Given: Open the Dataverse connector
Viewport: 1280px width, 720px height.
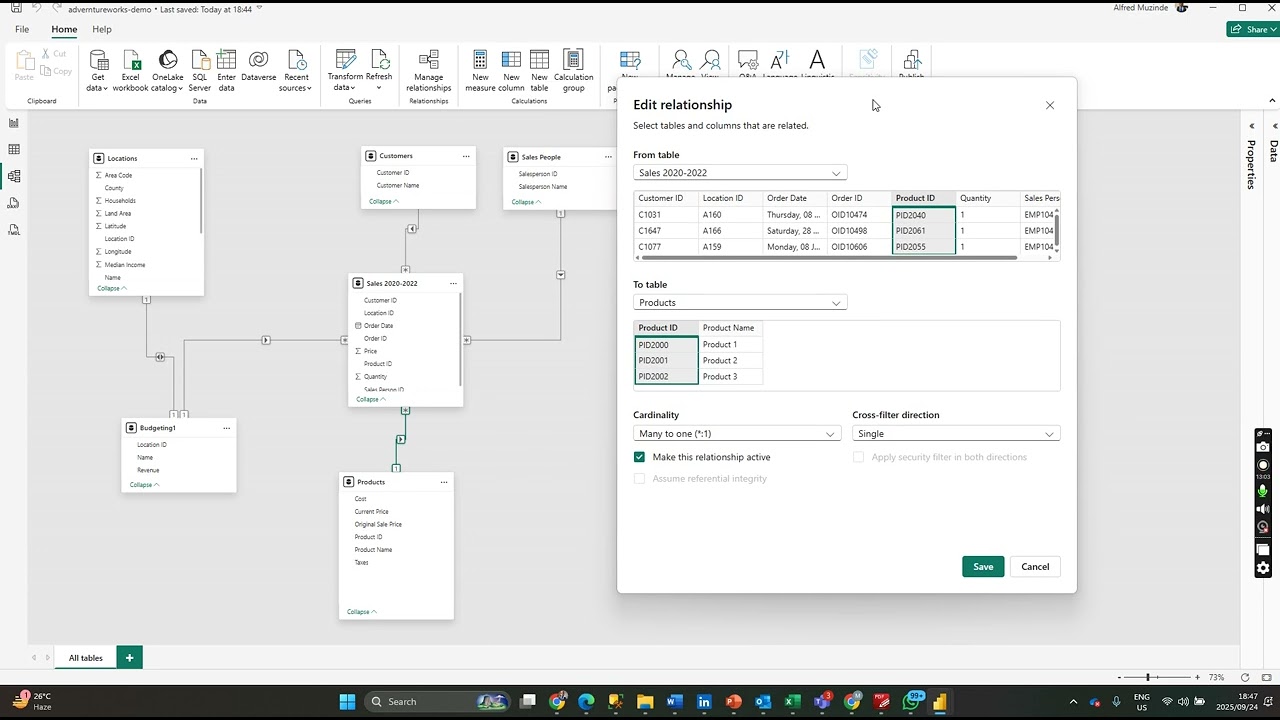Looking at the screenshot, I should coord(258,66).
